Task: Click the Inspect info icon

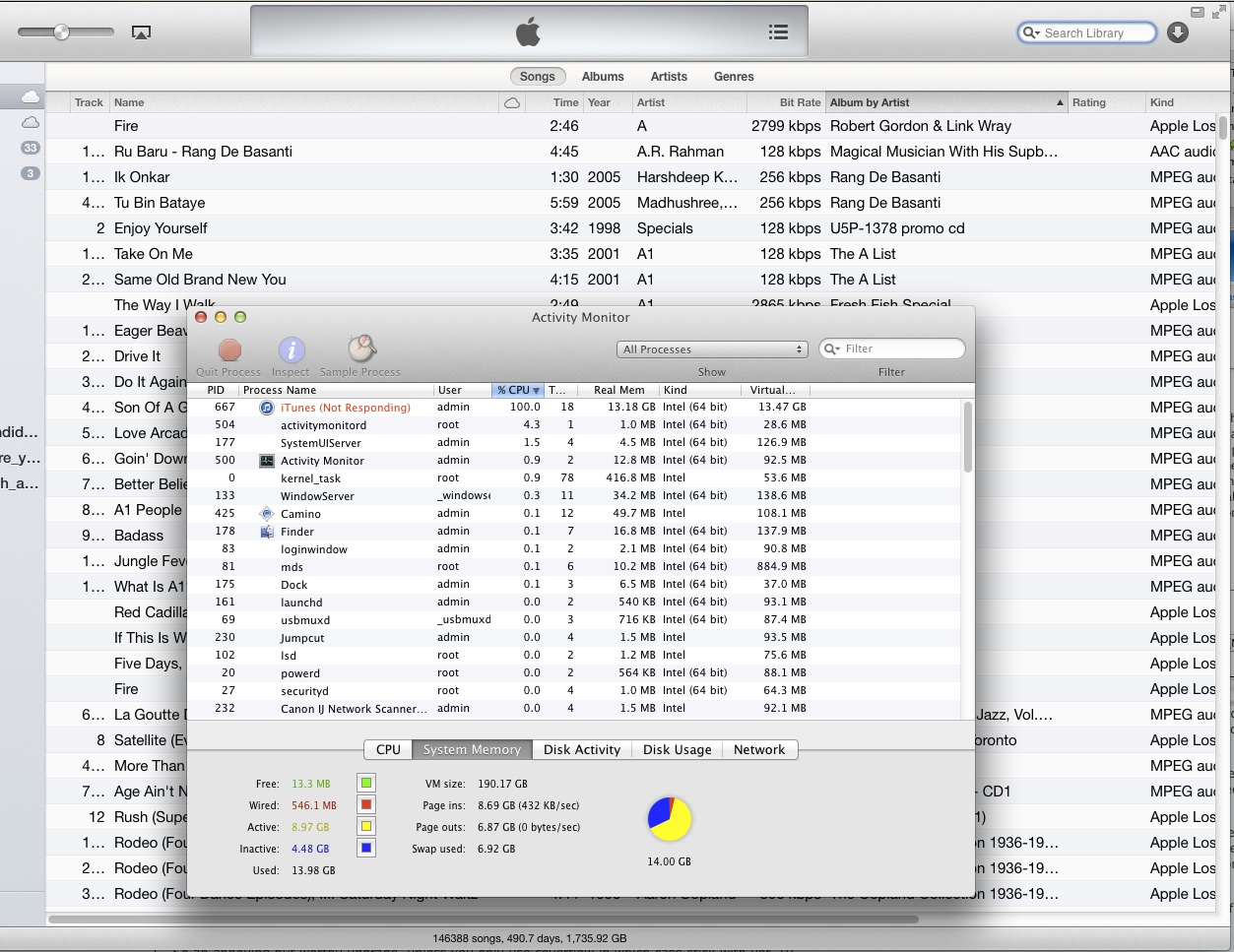Action: point(292,350)
